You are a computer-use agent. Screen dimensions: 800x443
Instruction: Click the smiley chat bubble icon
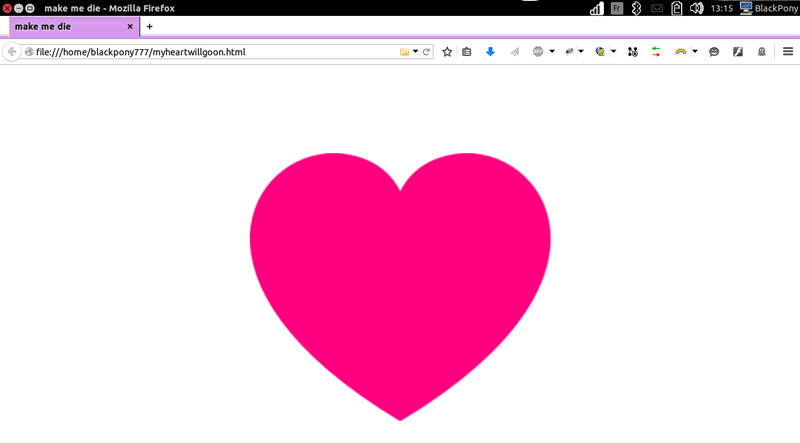click(x=714, y=52)
